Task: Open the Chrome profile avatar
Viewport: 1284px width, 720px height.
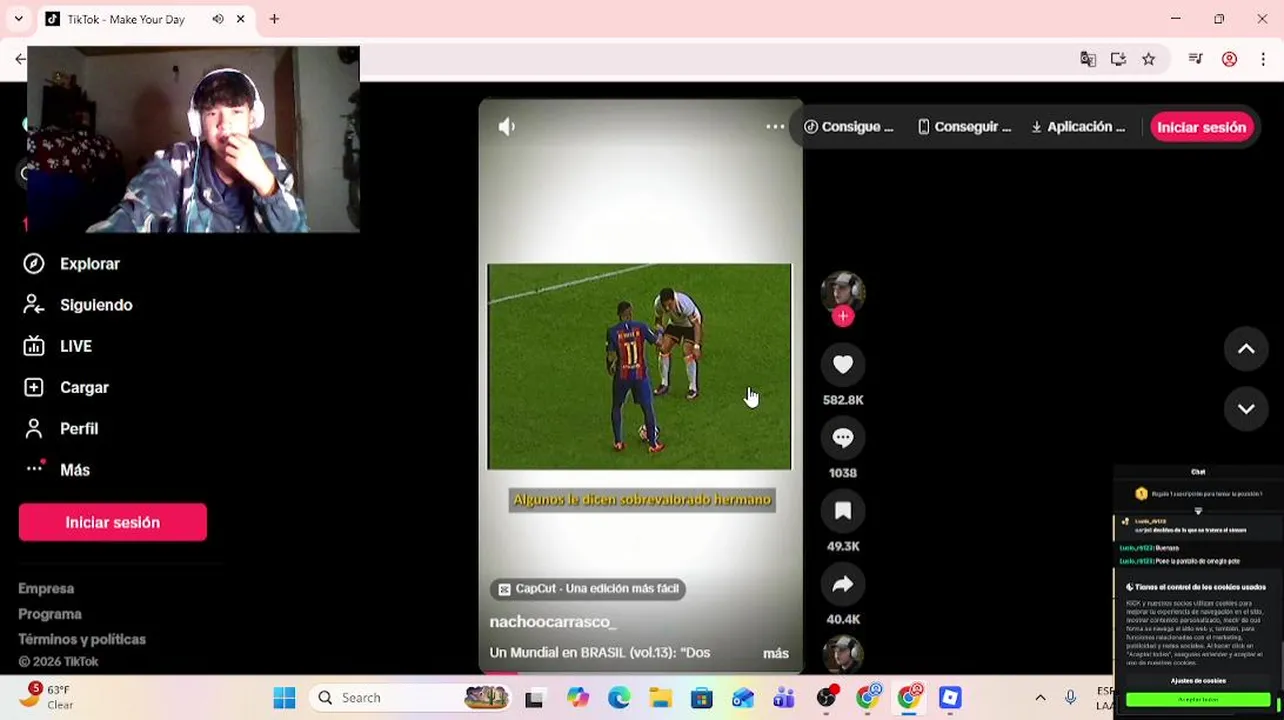Action: [1229, 59]
